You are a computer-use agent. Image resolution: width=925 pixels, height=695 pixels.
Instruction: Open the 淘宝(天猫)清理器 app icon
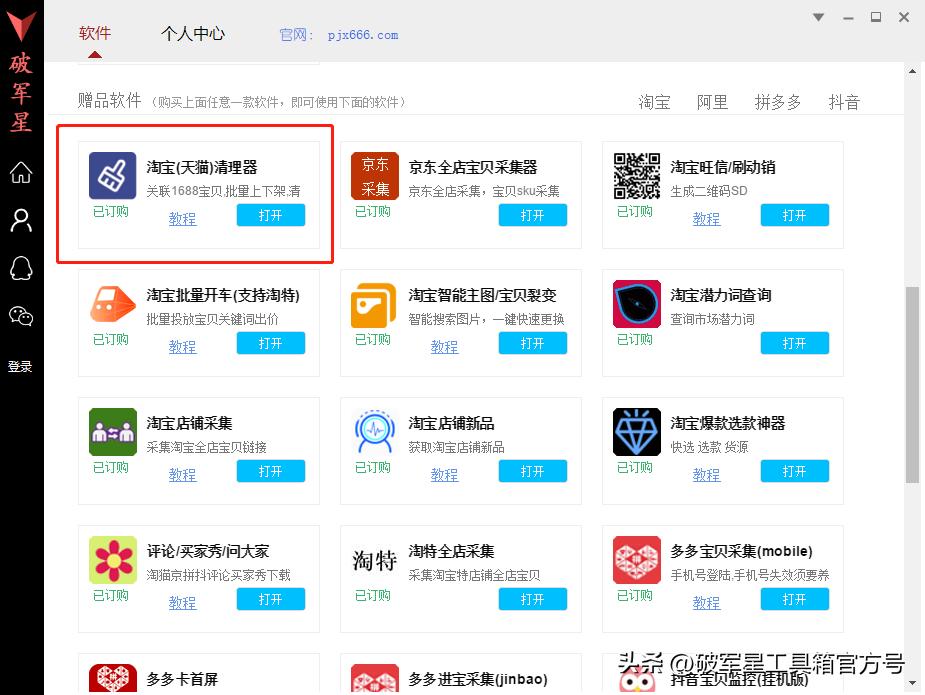click(112, 176)
